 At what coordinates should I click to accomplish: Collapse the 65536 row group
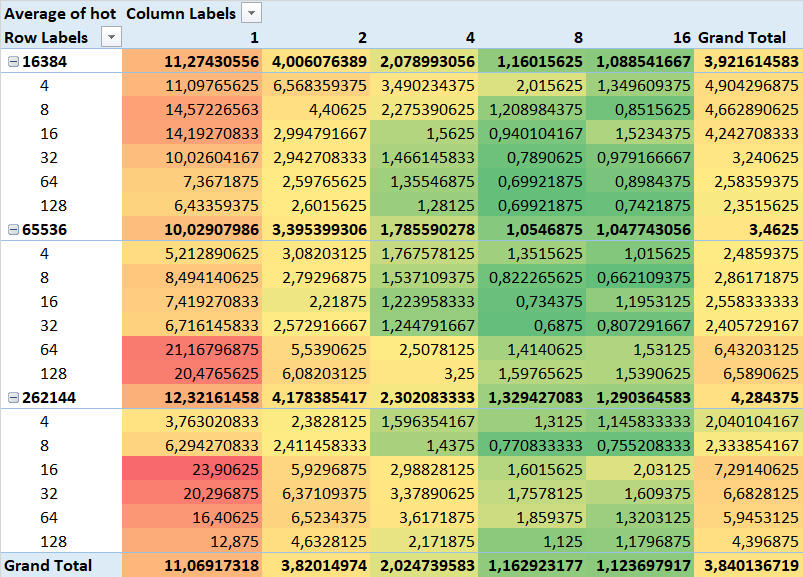point(13,229)
